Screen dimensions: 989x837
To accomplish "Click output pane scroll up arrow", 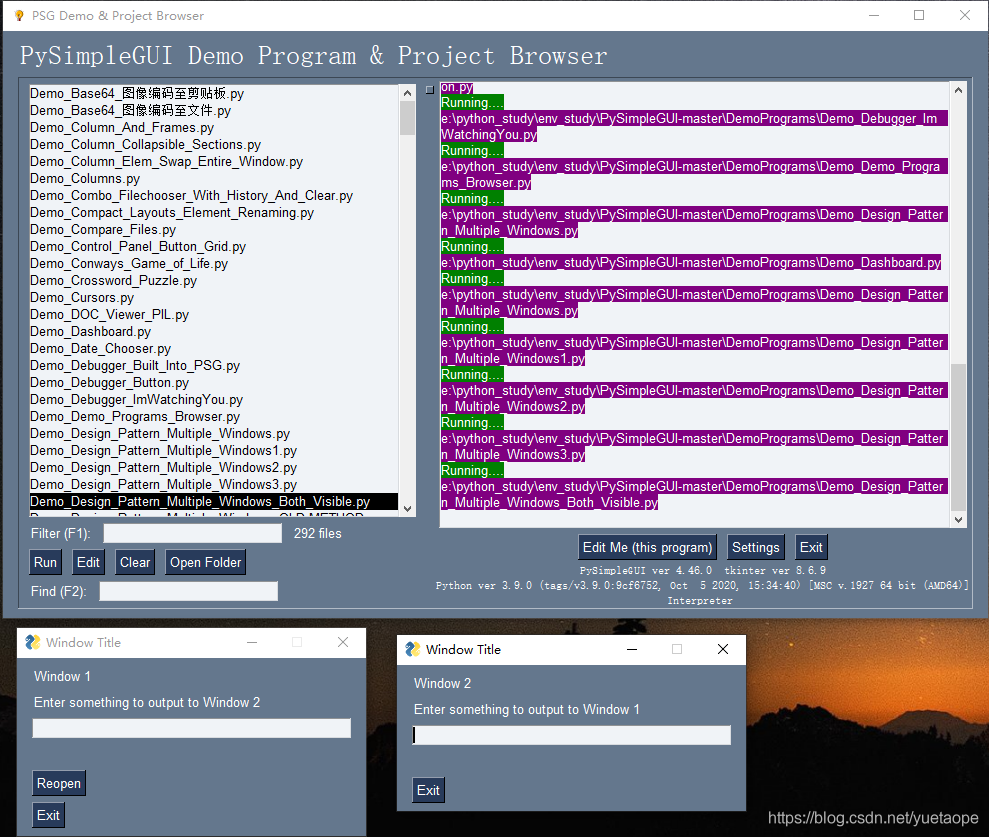I will (x=958, y=90).
